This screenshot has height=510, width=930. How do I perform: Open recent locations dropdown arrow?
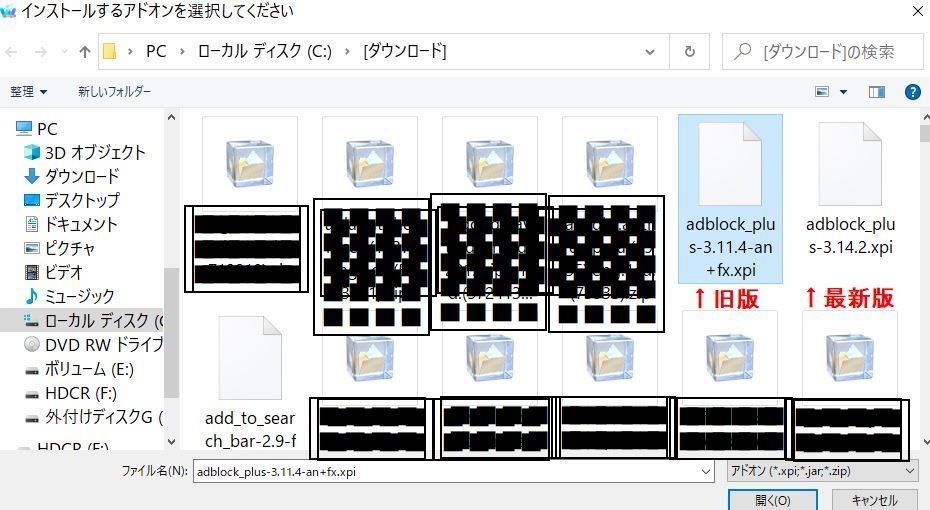click(x=64, y=52)
